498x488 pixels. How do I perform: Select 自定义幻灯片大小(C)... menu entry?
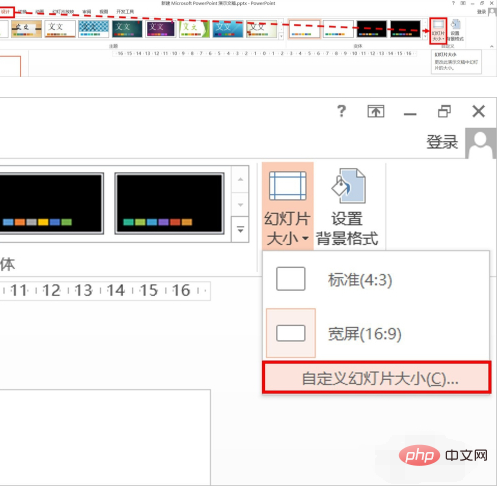pyautogui.click(x=377, y=378)
